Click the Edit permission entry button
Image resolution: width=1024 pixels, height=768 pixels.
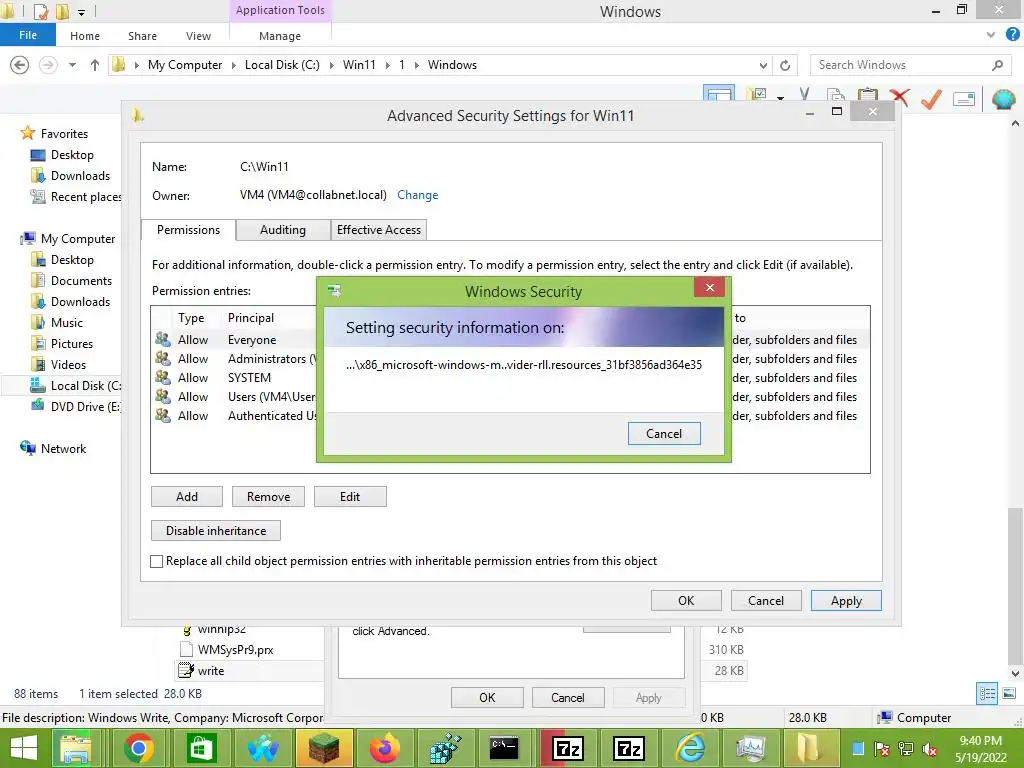coord(350,496)
